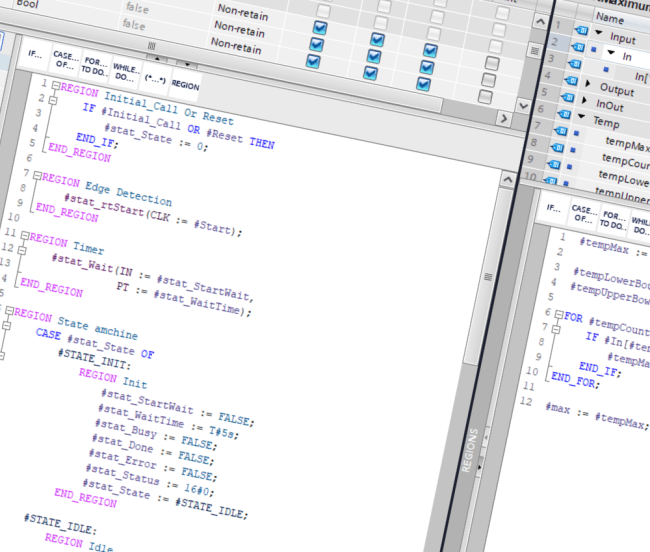
Task: Uncheck first checkbox in topmost Non-retain row
Action: pos(320,28)
